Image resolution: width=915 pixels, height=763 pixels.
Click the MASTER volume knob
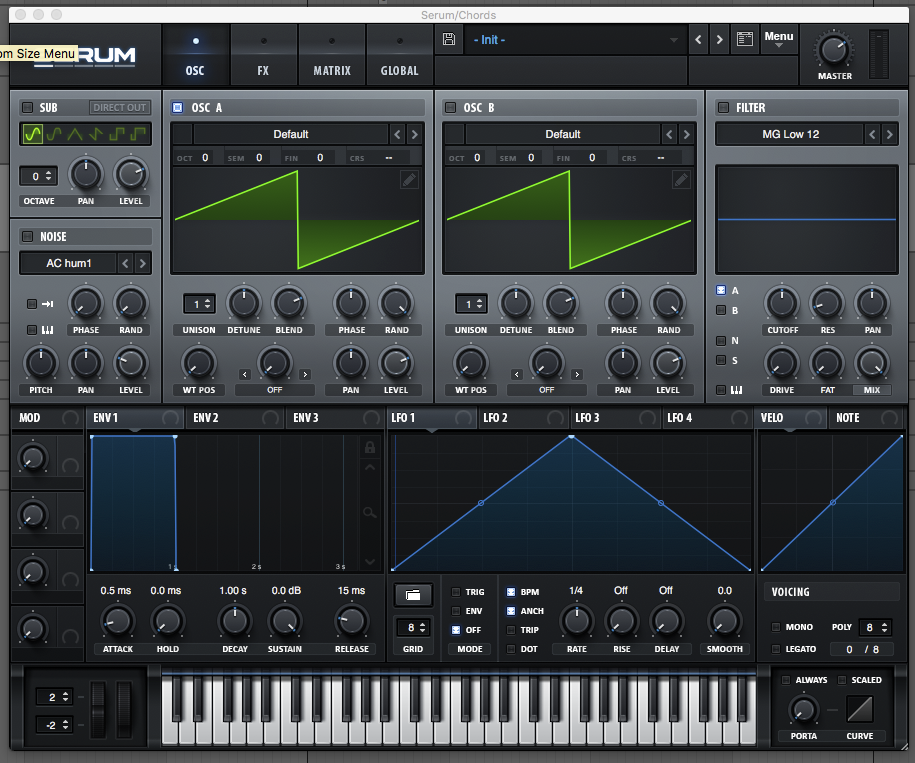click(x=834, y=50)
